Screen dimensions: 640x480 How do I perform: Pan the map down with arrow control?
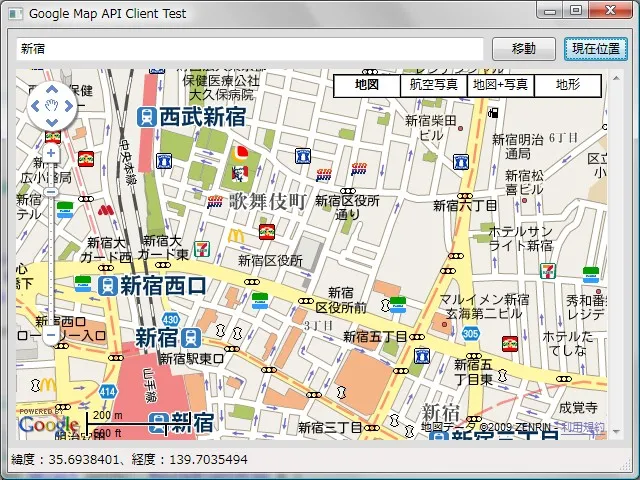52,122
